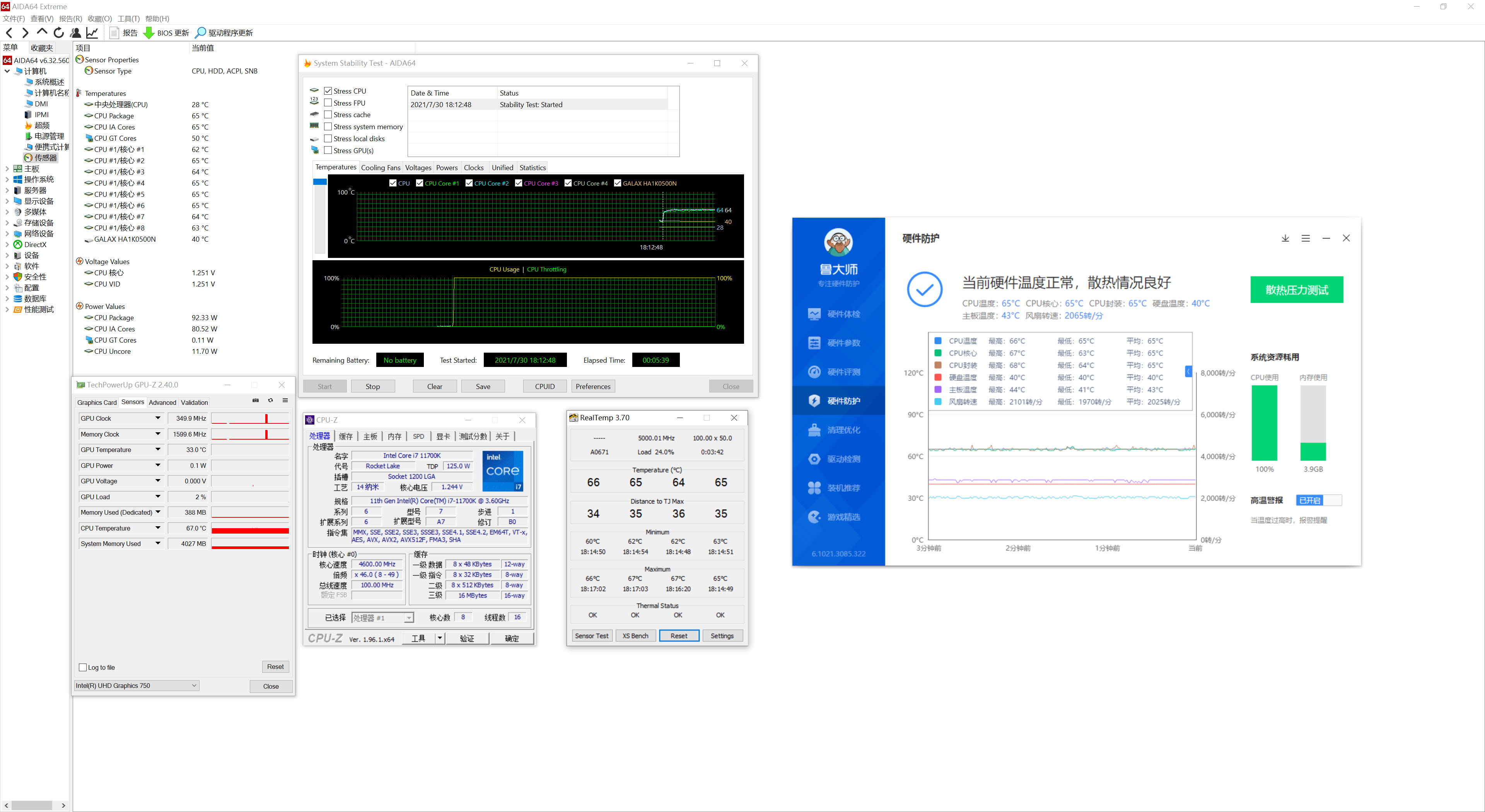Click Lu Dashi download arrow icon
Viewport: 1485px width, 812px height.
[1285, 238]
